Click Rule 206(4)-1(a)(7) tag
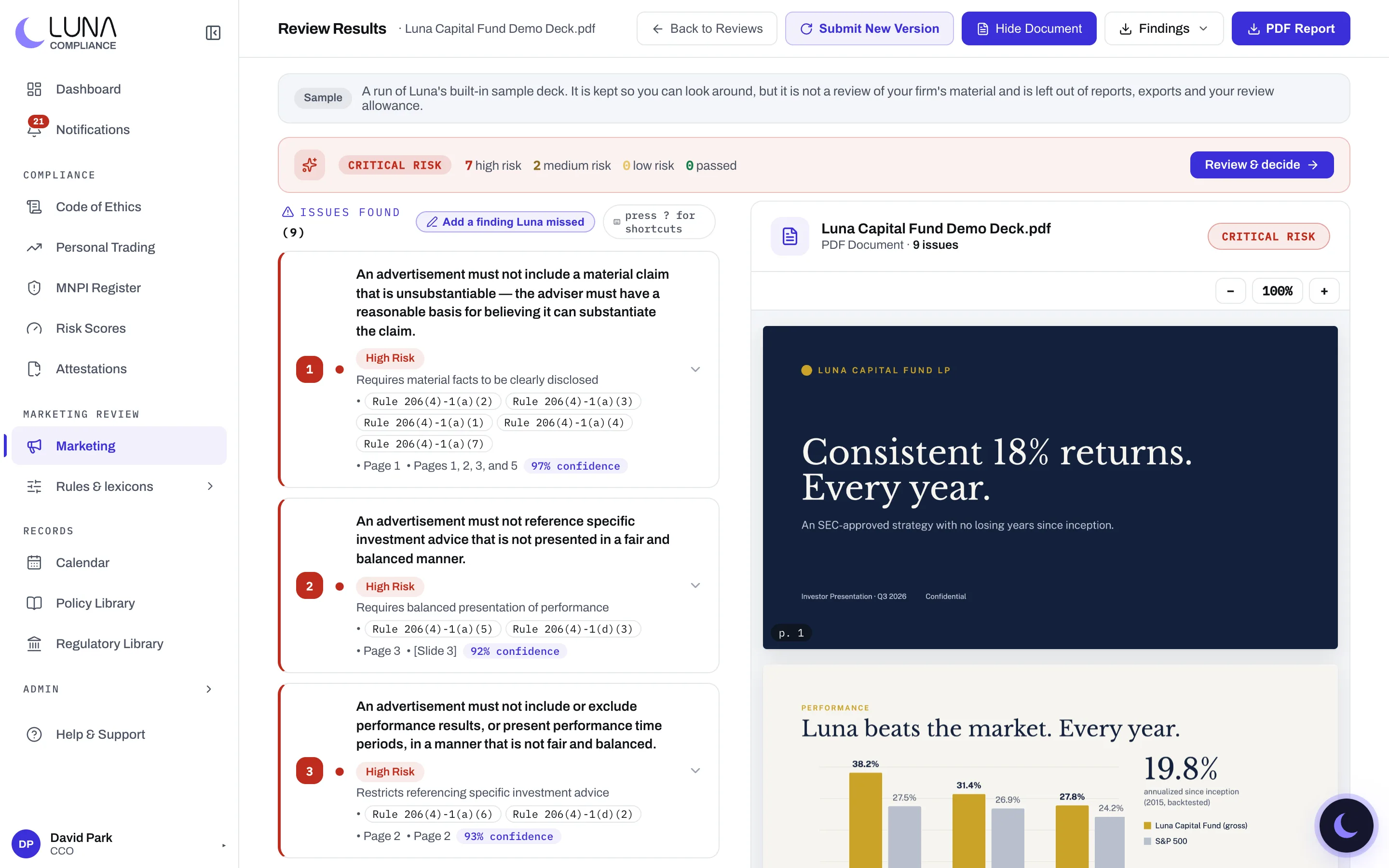 pos(424,444)
